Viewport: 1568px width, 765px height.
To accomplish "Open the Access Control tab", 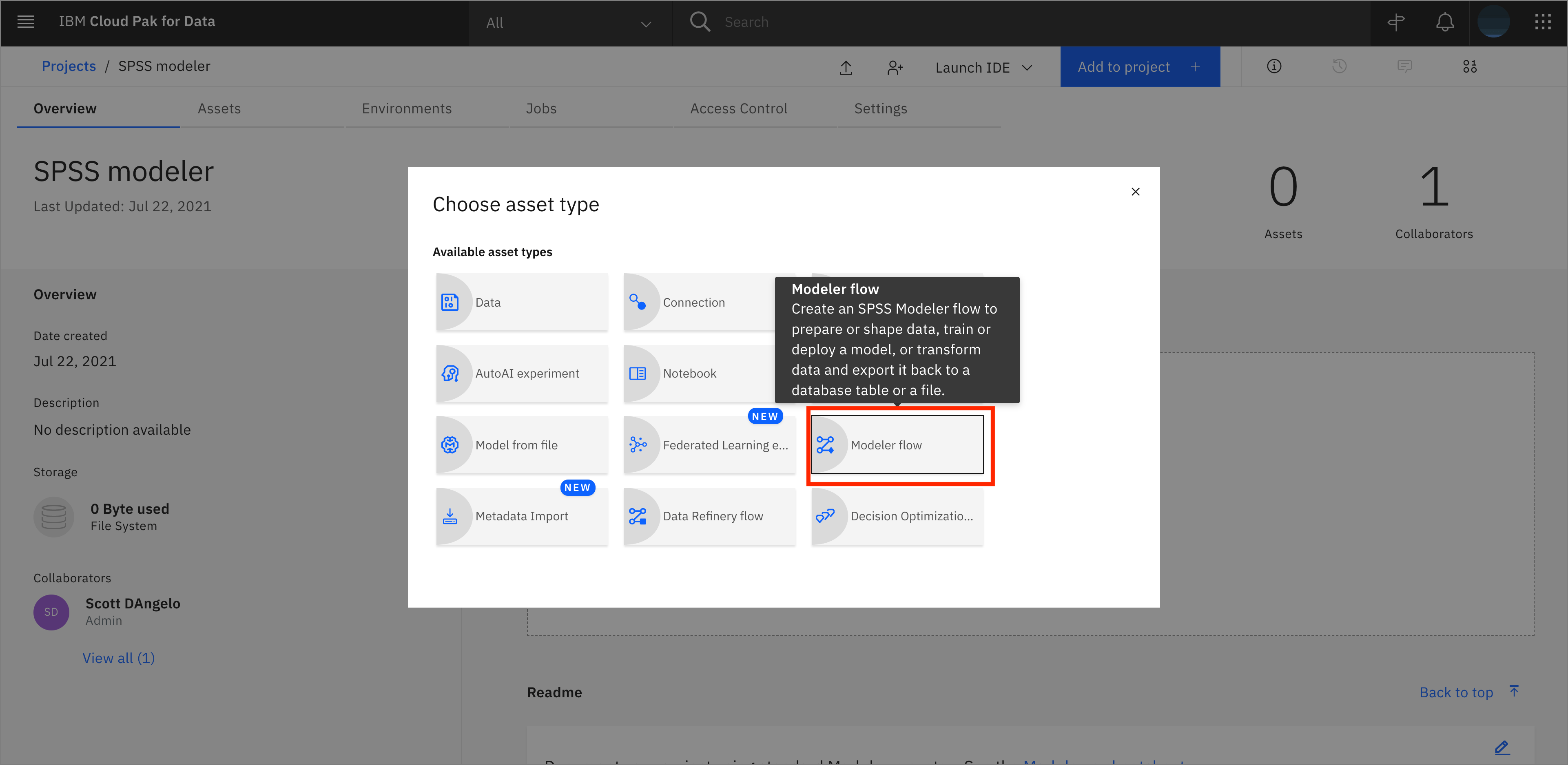I will coord(738,108).
